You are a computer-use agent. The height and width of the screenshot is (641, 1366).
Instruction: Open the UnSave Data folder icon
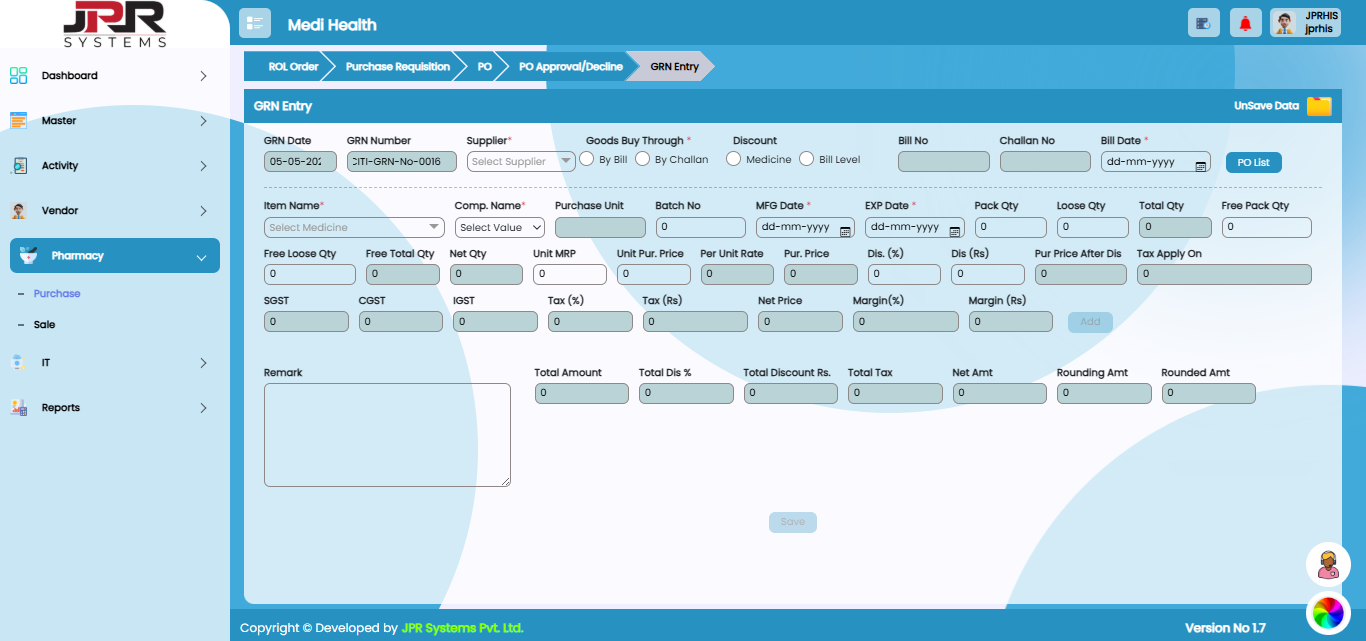1319,106
